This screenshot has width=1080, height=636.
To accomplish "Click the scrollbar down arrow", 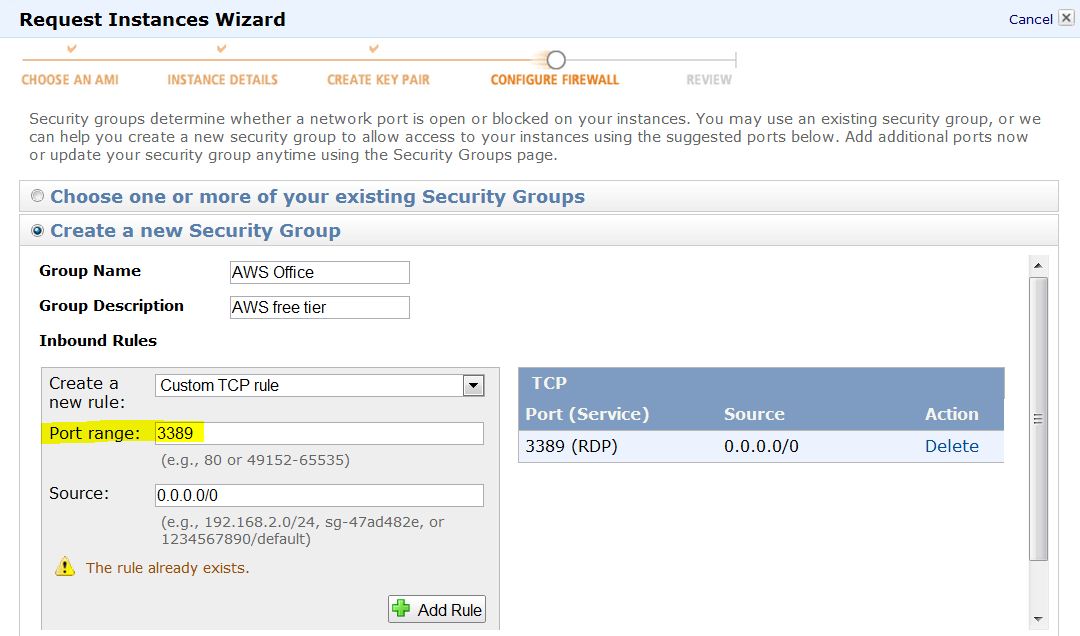I will click(x=1038, y=619).
